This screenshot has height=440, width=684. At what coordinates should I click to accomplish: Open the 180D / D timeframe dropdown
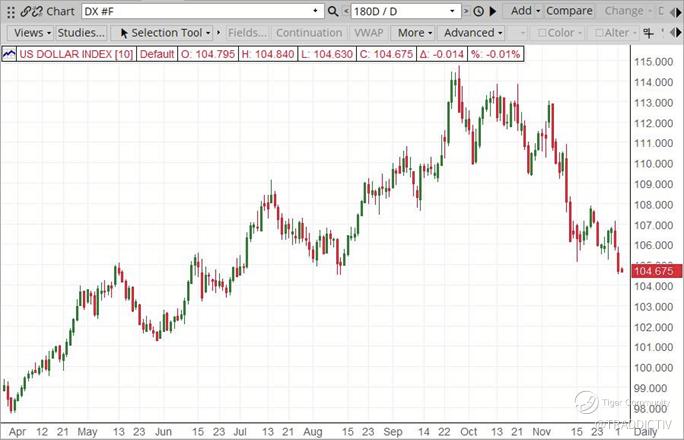pos(452,11)
